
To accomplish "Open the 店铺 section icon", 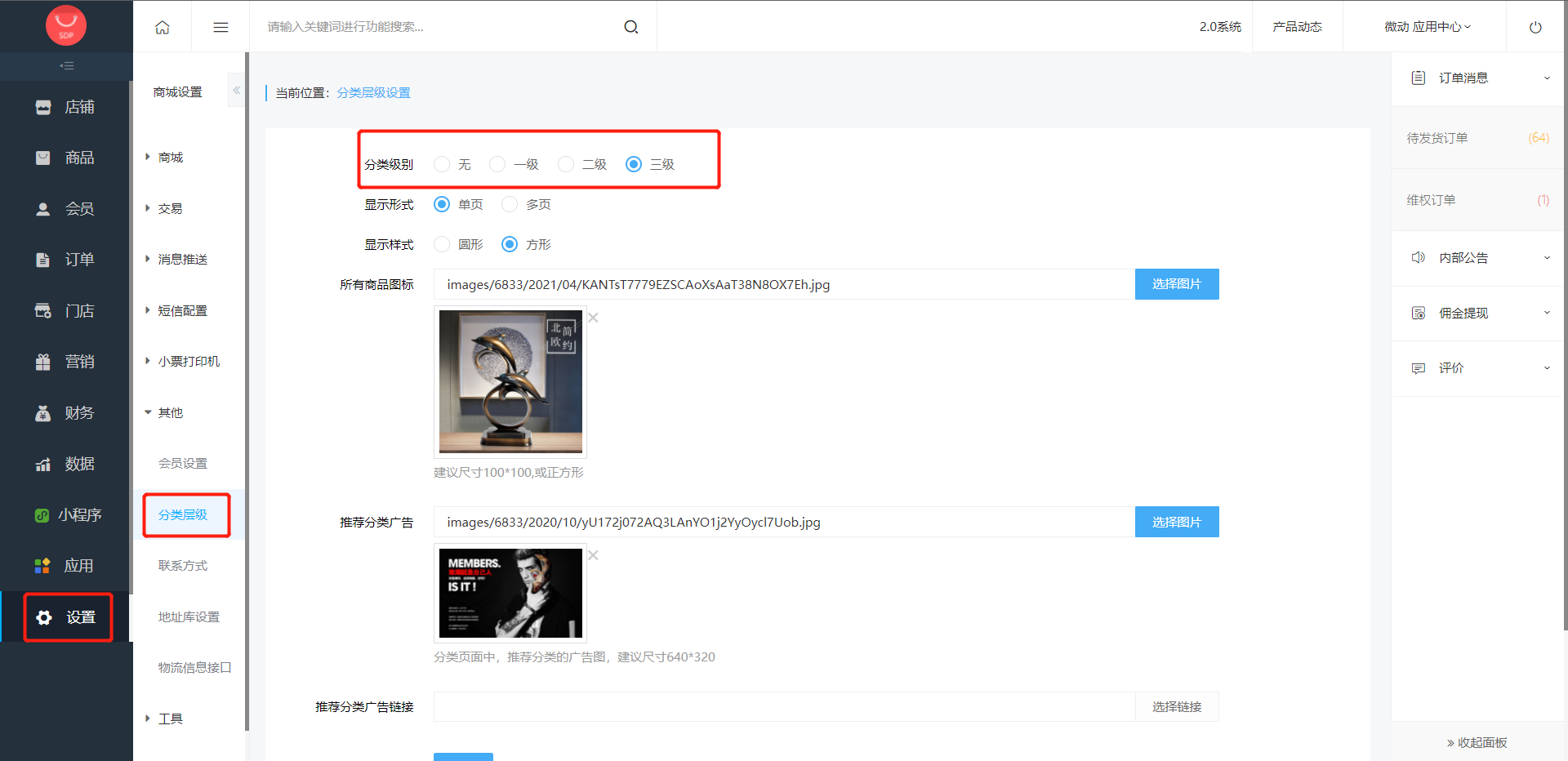I will [x=43, y=107].
